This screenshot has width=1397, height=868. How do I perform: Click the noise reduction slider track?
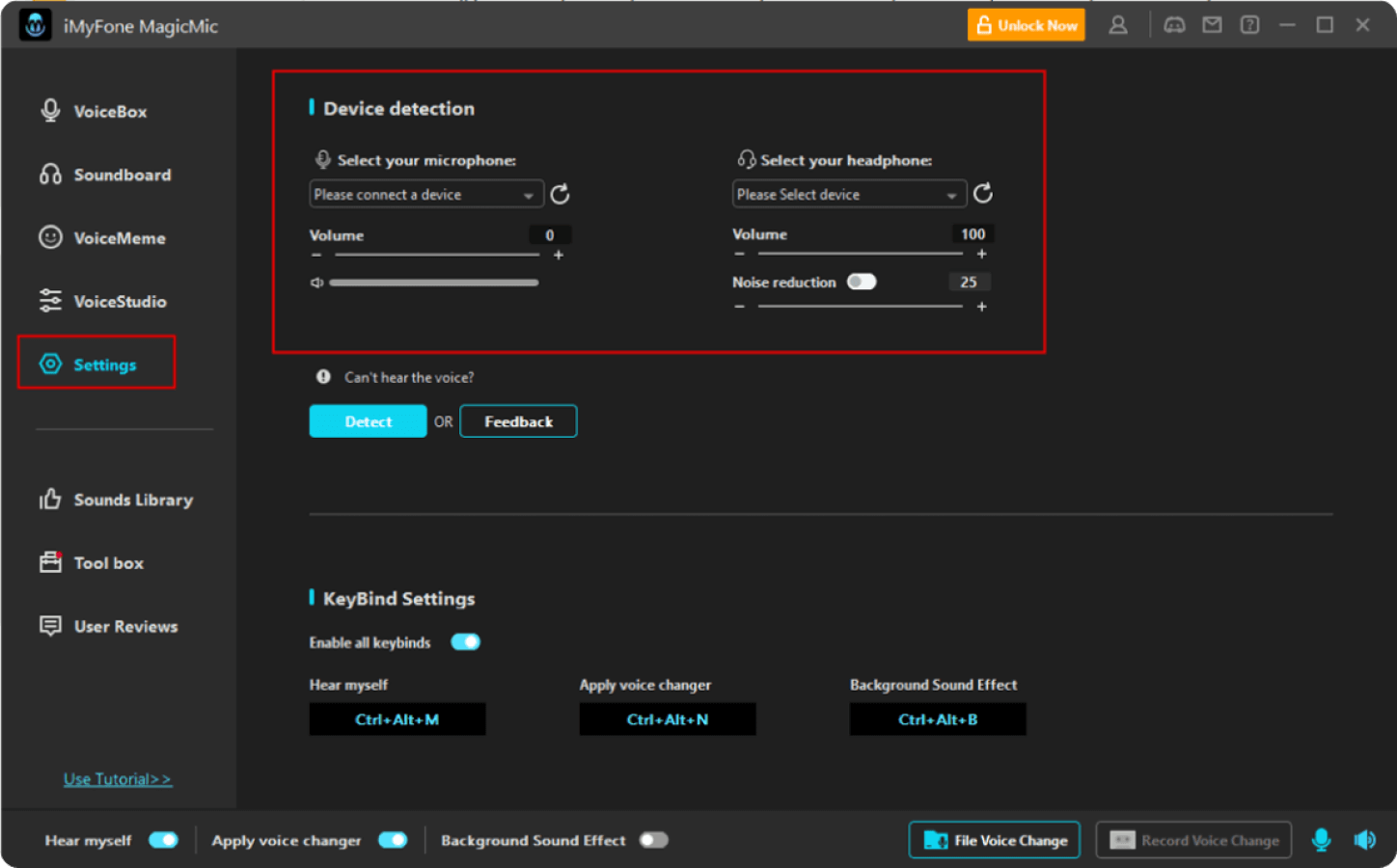pyautogui.click(x=861, y=306)
